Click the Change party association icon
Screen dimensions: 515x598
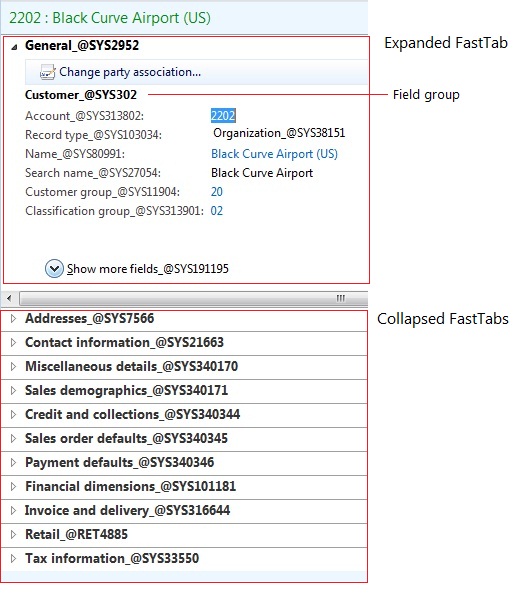[47, 72]
